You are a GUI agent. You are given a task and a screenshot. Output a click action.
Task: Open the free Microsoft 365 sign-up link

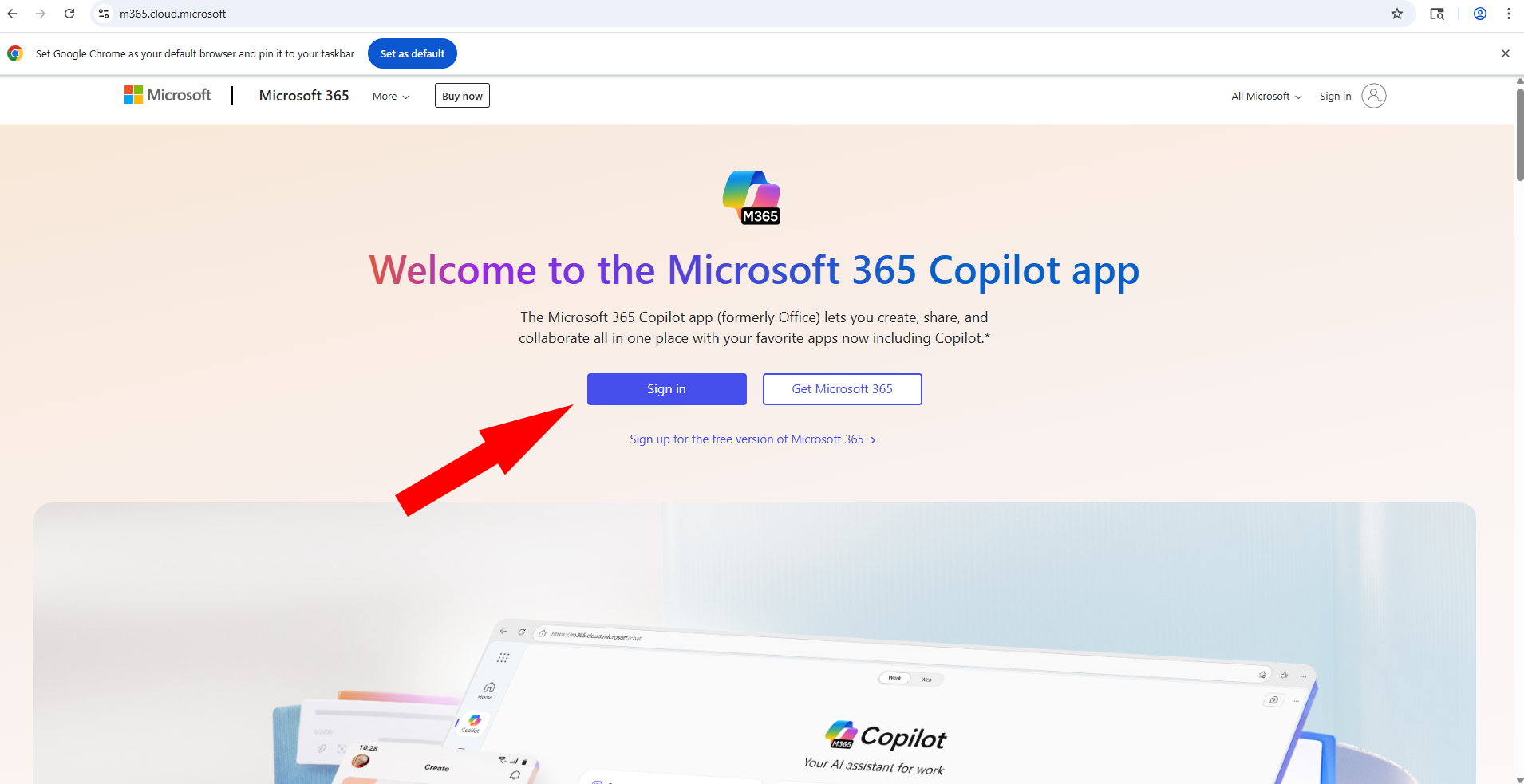[x=752, y=439]
